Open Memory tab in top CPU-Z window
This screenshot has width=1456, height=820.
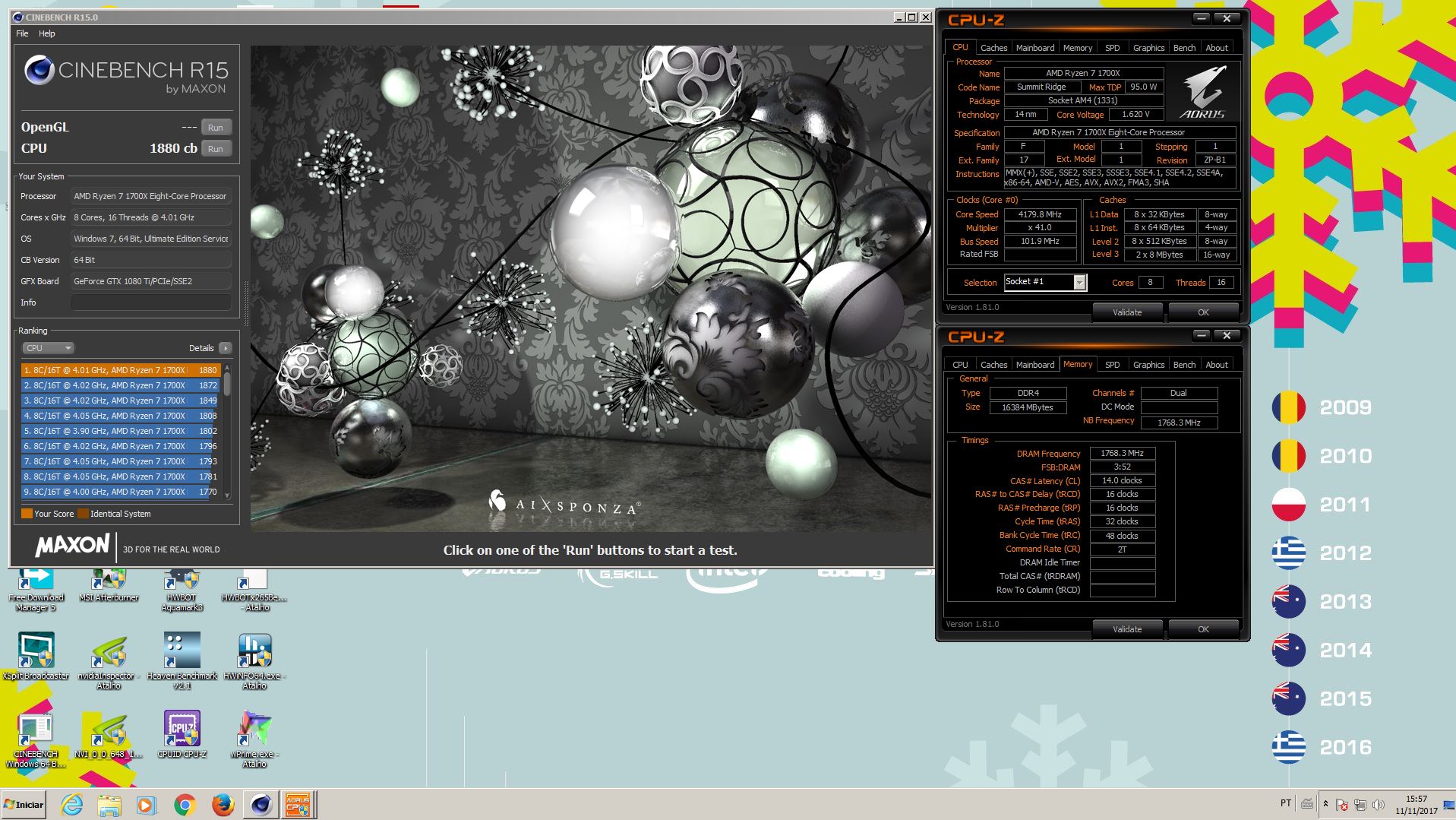pos(1078,48)
